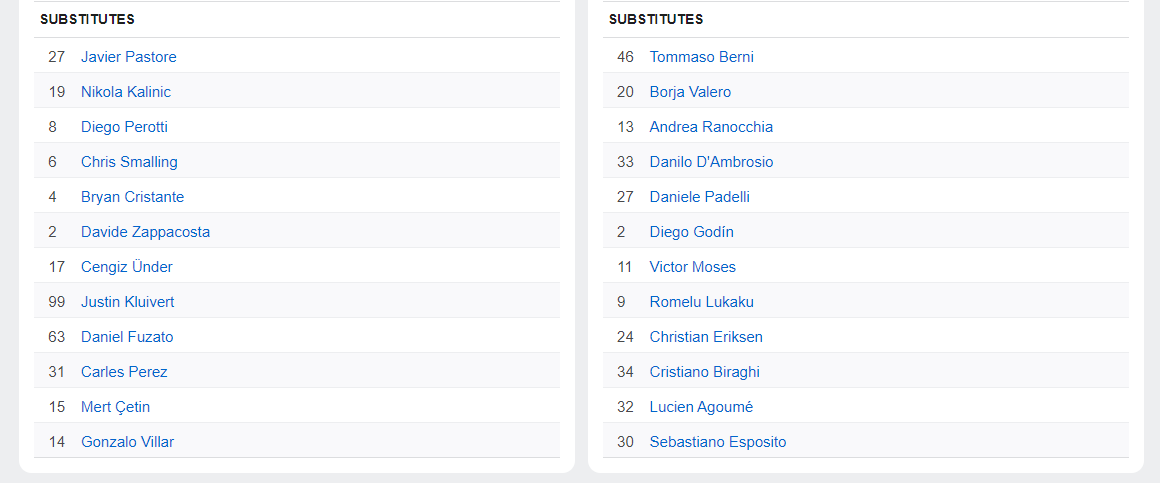Screen dimensions: 1160x483
Task: Open Javier Pastore's player page
Action: click(128, 57)
